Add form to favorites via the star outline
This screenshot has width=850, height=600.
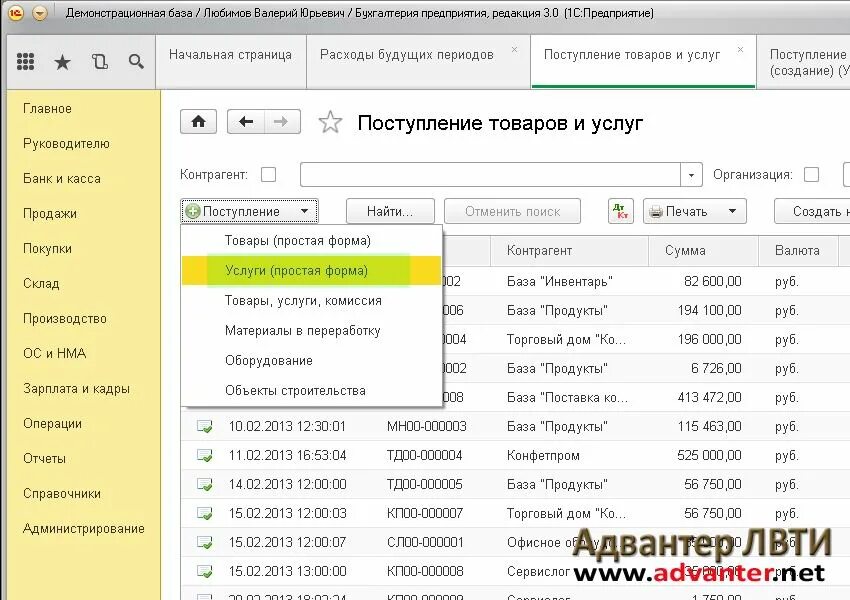(x=328, y=122)
